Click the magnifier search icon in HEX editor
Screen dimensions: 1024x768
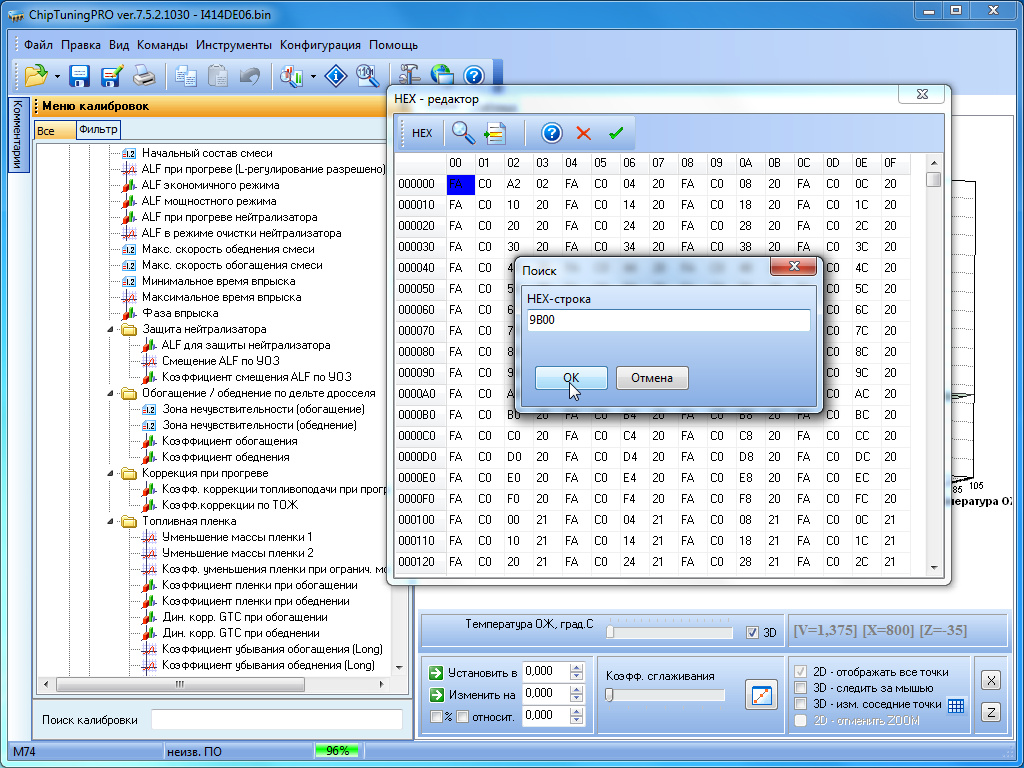tap(462, 133)
